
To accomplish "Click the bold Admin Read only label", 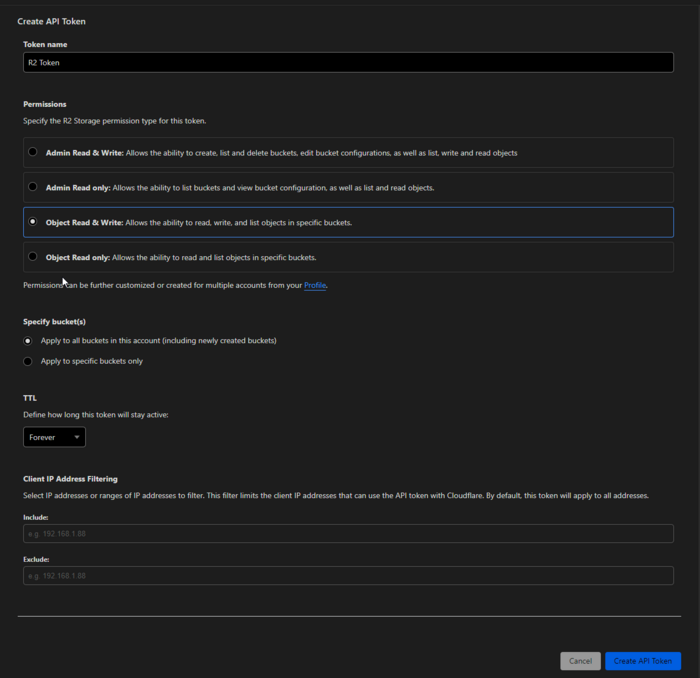I will (78, 188).
